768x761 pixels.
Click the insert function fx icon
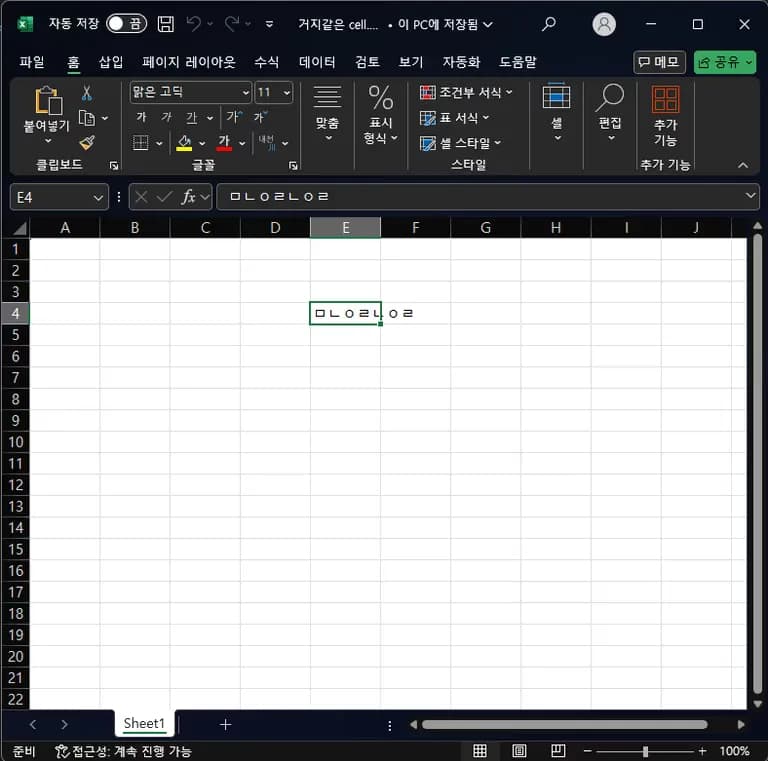tap(189, 197)
